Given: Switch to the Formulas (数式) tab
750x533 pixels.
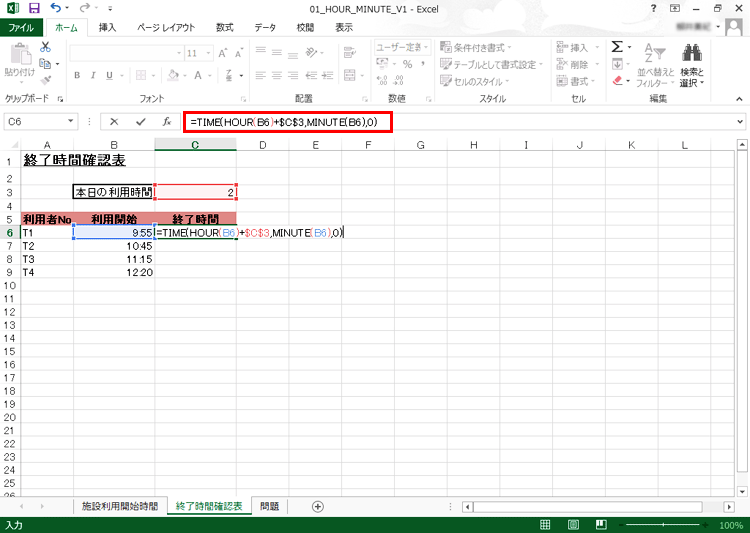Looking at the screenshot, I should pyautogui.click(x=224, y=27).
